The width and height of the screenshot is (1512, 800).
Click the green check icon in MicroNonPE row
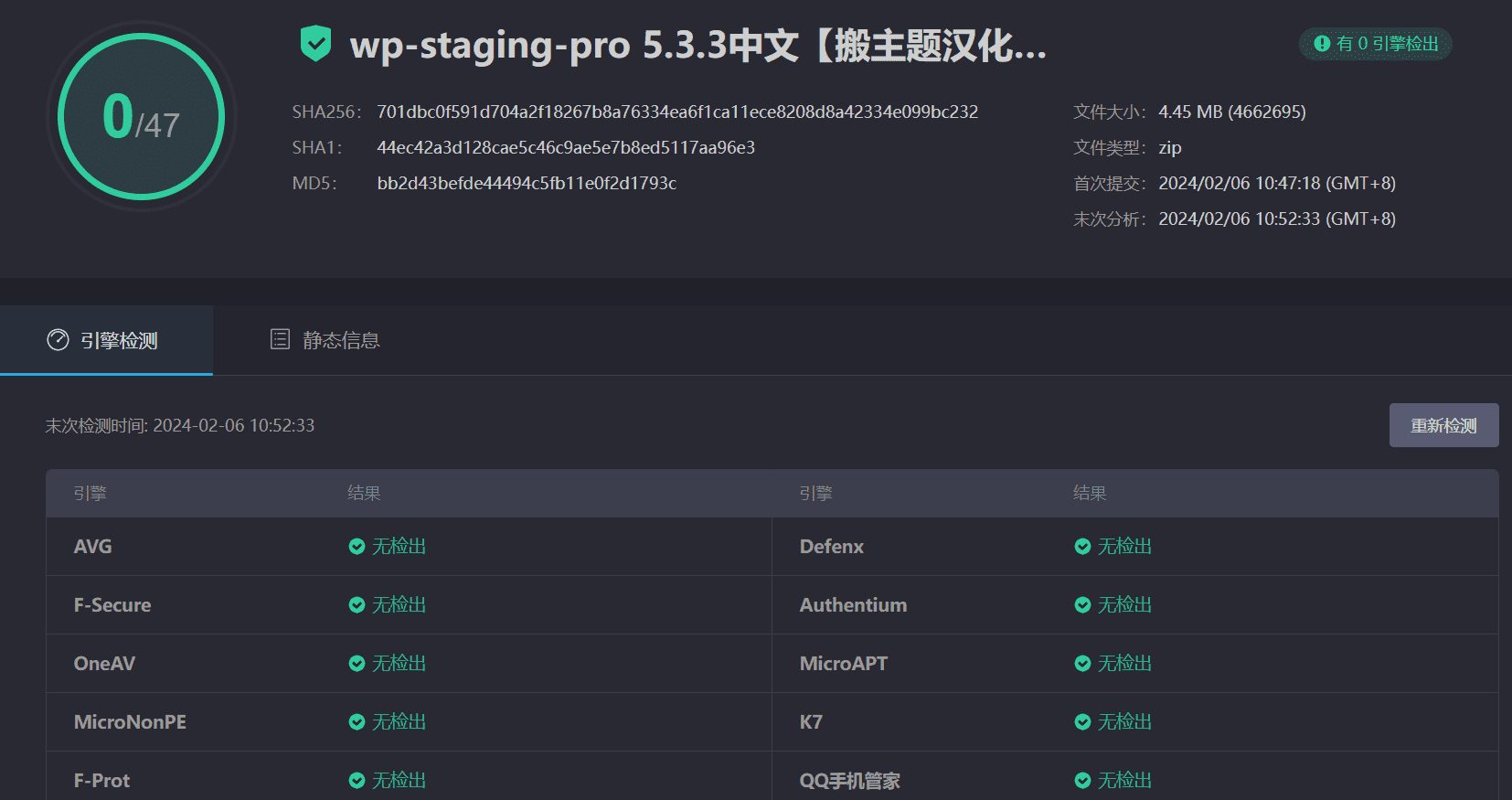(357, 722)
